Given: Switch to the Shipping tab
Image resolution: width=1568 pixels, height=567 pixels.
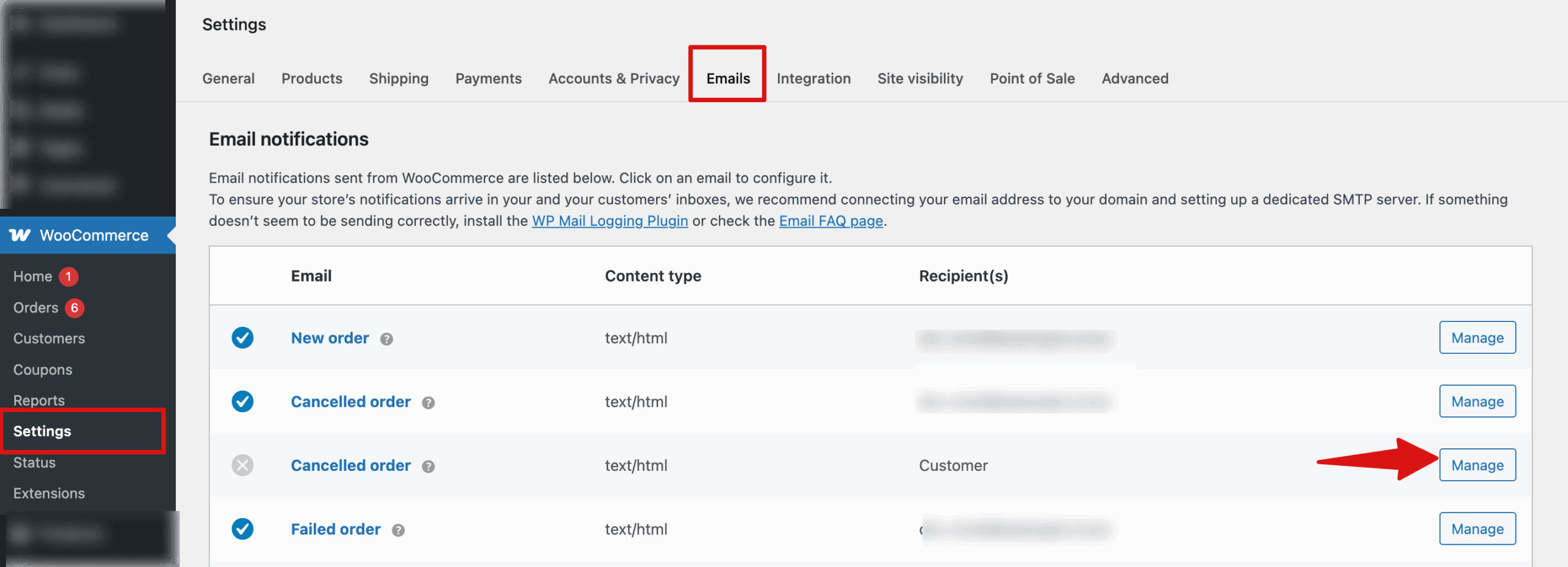Looking at the screenshot, I should (x=399, y=78).
